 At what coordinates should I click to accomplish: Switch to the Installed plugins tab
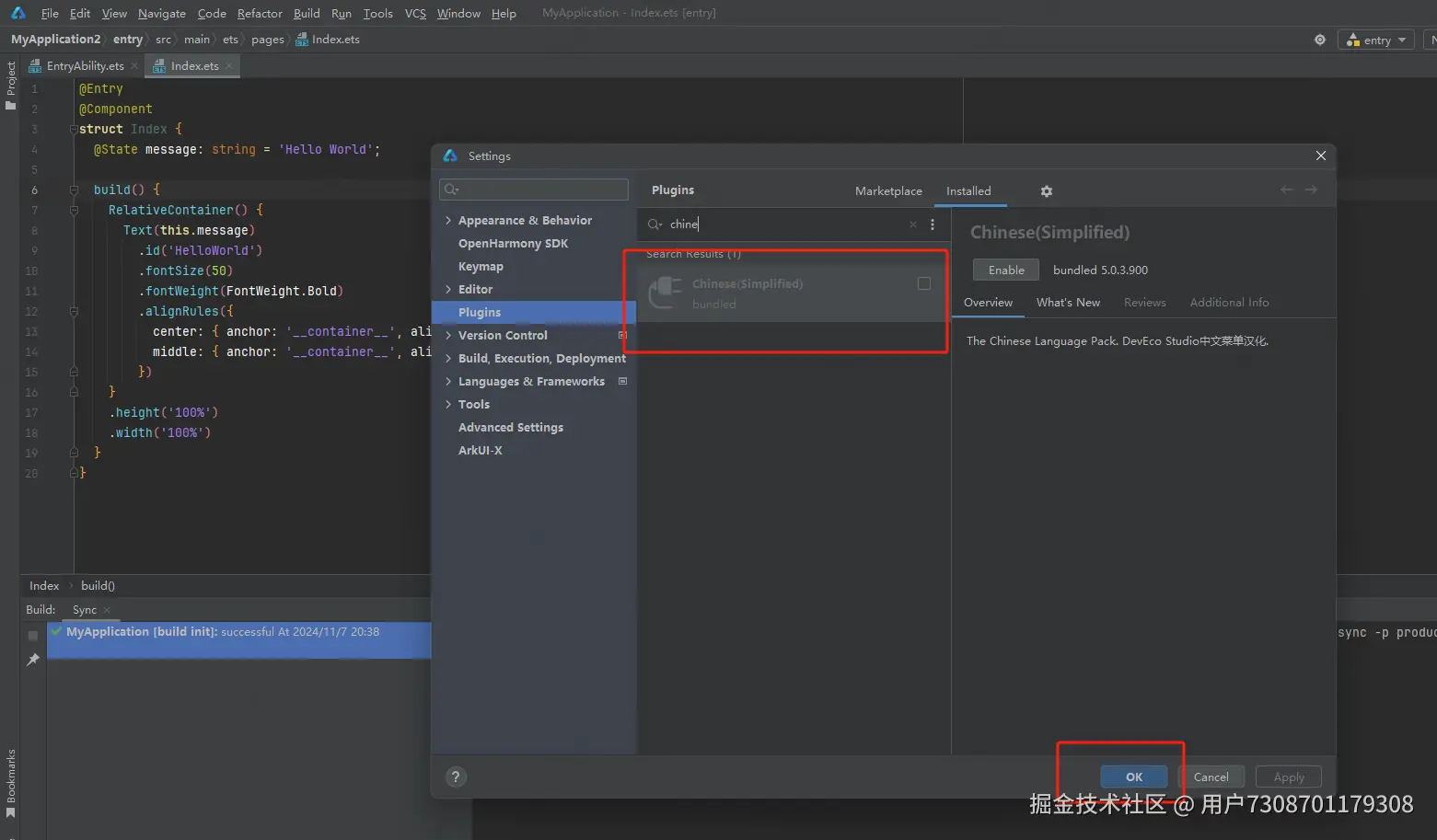968,190
